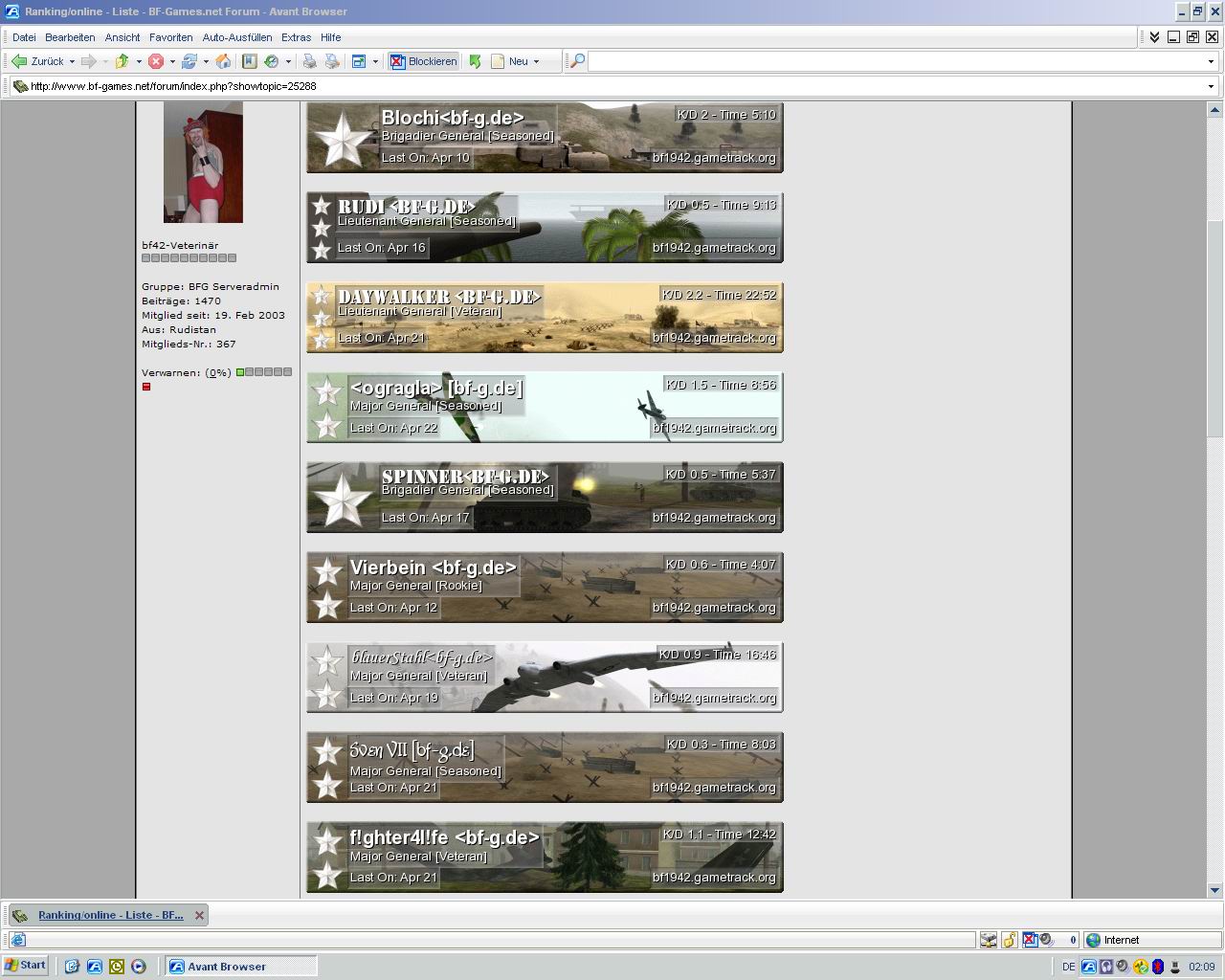Expand the history icon dropdown arrow
This screenshot has width=1225, height=980.
pyautogui.click(x=288, y=61)
